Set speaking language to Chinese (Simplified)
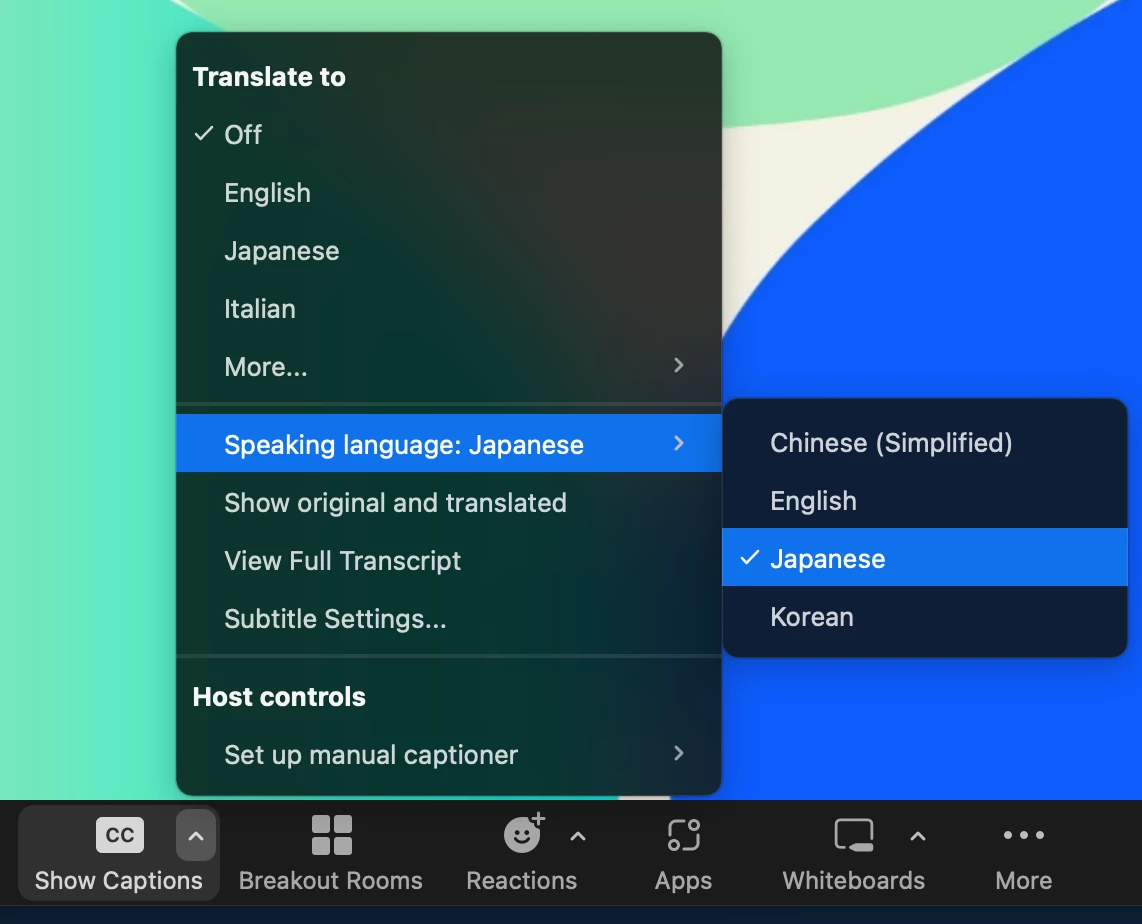This screenshot has width=1142, height=924. click(925, 443)
